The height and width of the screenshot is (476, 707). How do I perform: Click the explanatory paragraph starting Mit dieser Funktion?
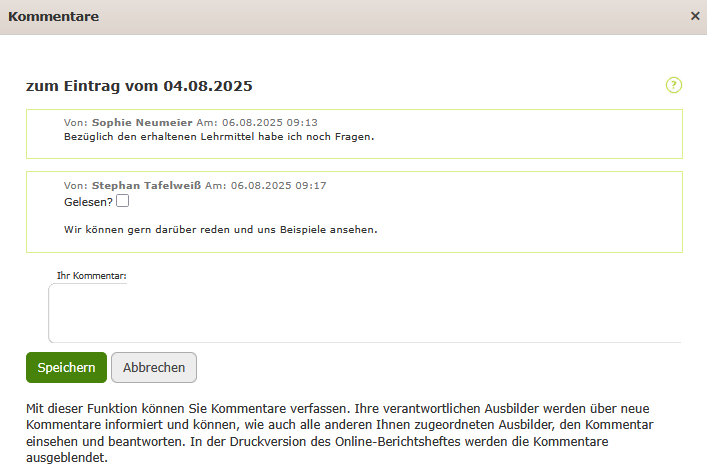pos(340,433)
